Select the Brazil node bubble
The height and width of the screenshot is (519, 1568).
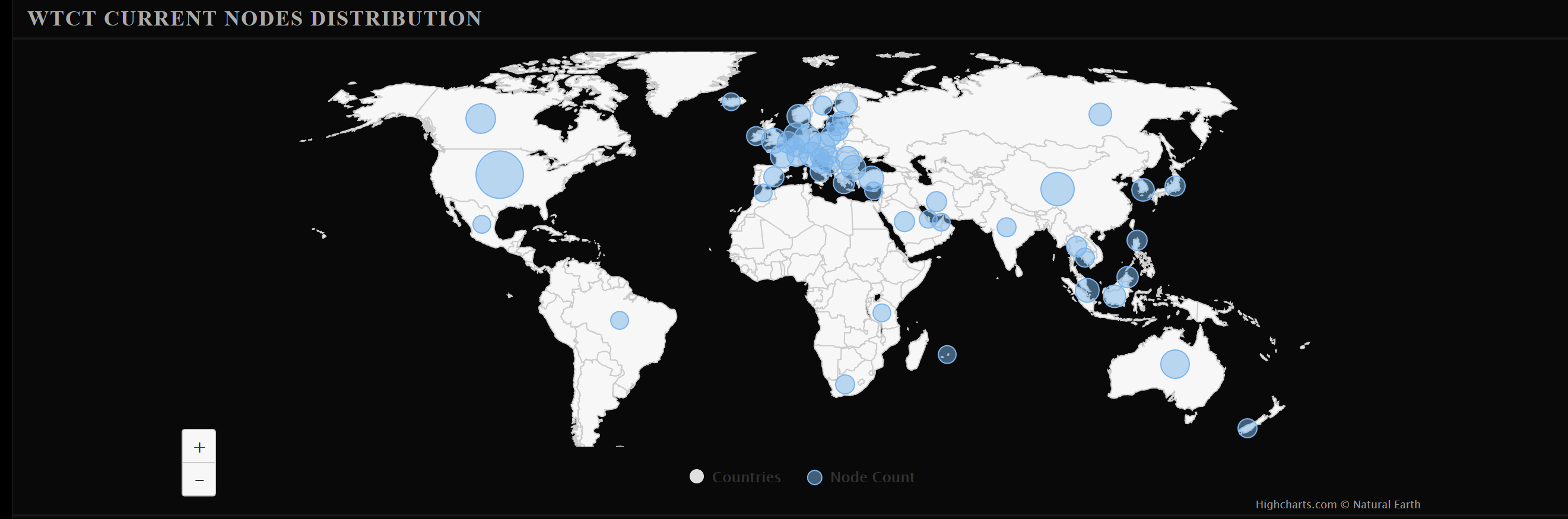coord(620,320)
